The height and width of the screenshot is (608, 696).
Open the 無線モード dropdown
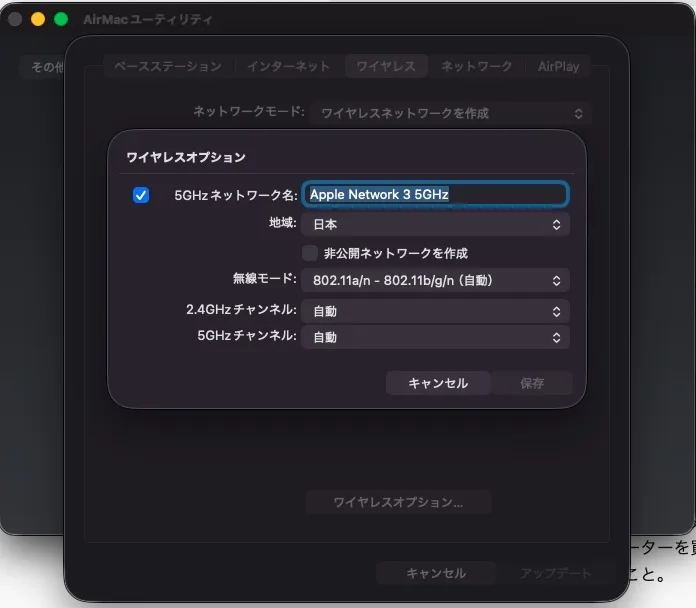click(436, 280)
